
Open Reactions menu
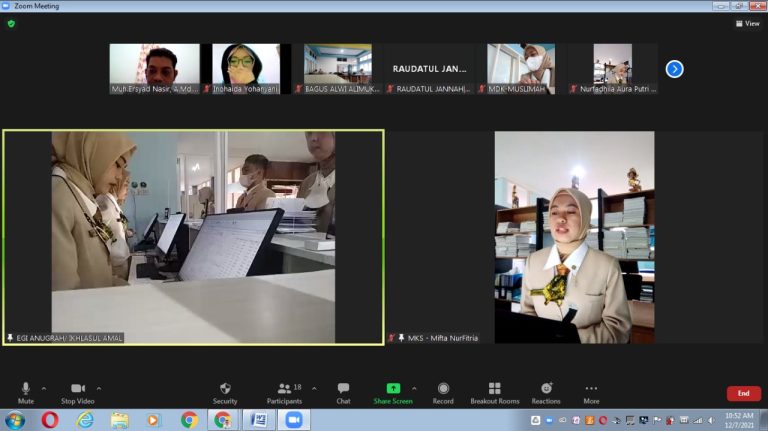pos(546,393)
